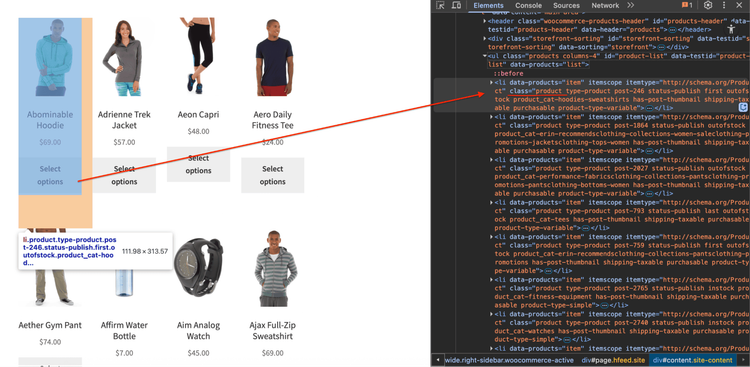
Task: Expand the storefront-sorting div node
Action: point(485,39)
